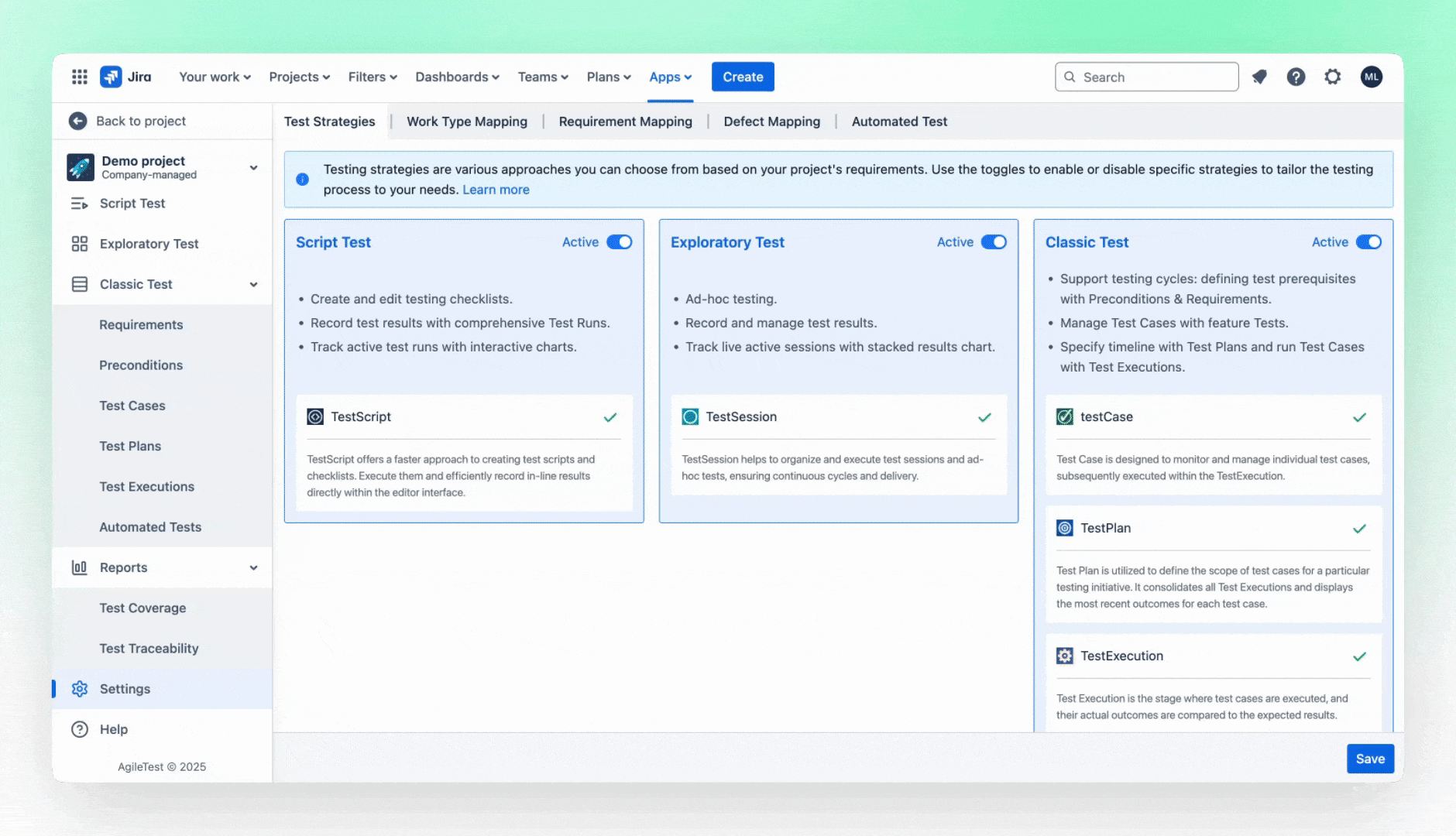Disable the Script Test Active toggle
Viewport: 1456px width, 836px height.
(620, 242)
